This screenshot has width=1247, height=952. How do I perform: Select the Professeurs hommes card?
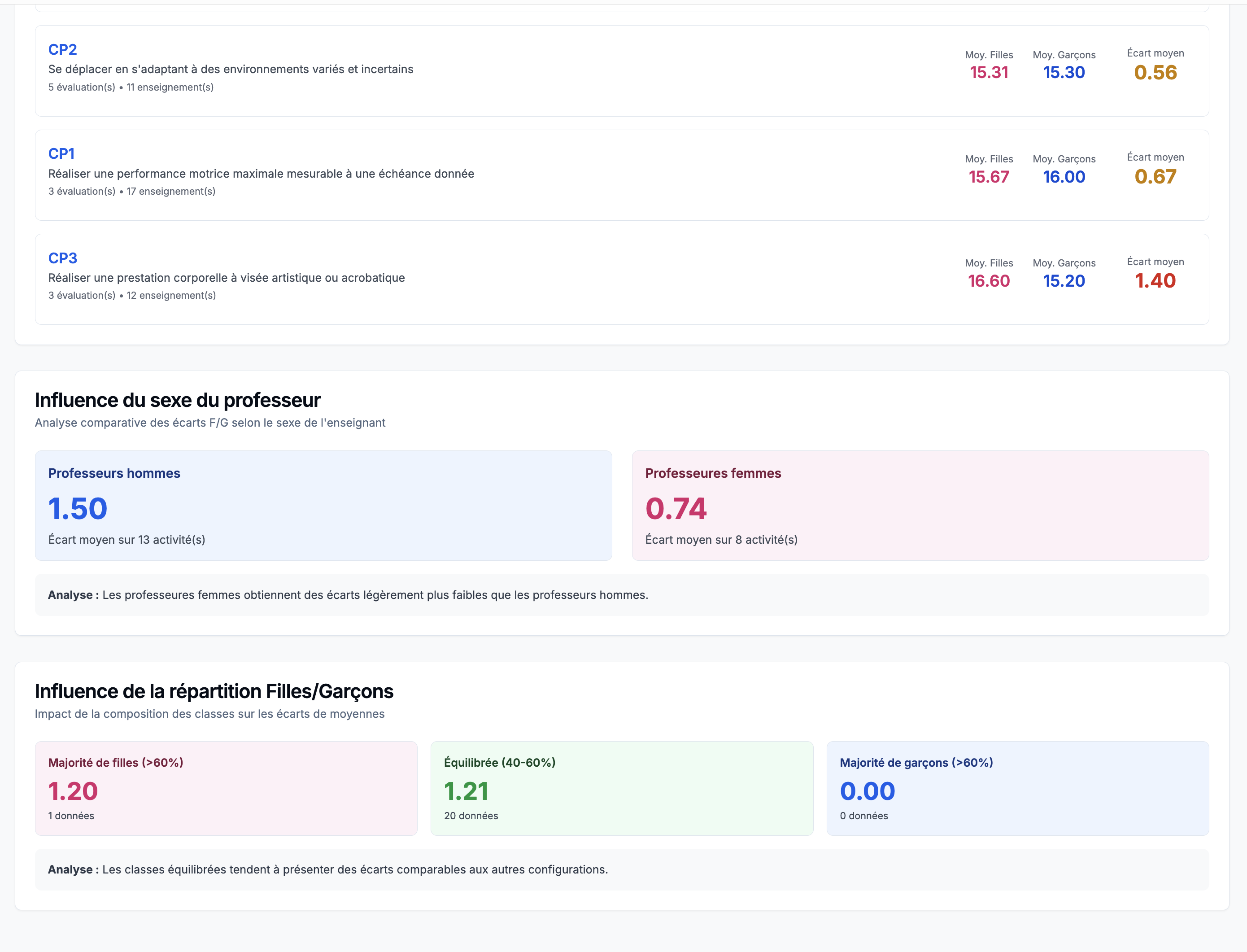click(323, 506)
